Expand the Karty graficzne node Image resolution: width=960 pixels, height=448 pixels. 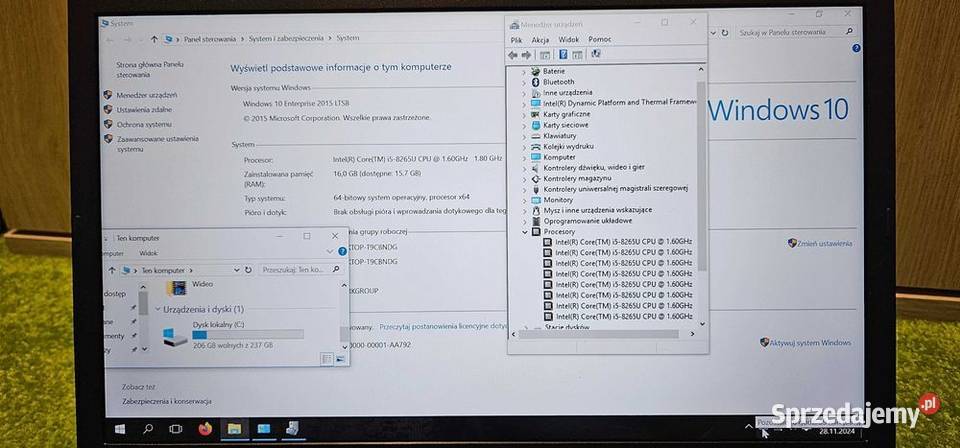[x=523, y=114]
